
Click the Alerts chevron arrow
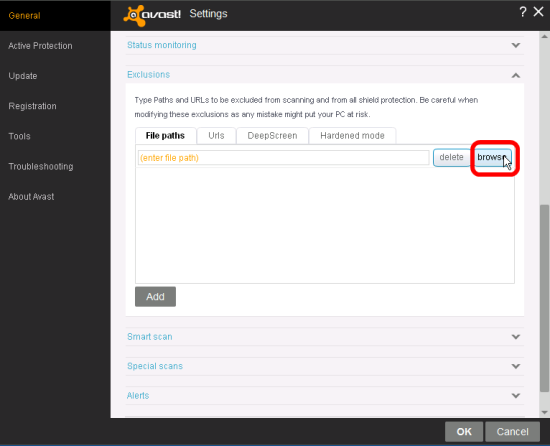coord(516,396)
